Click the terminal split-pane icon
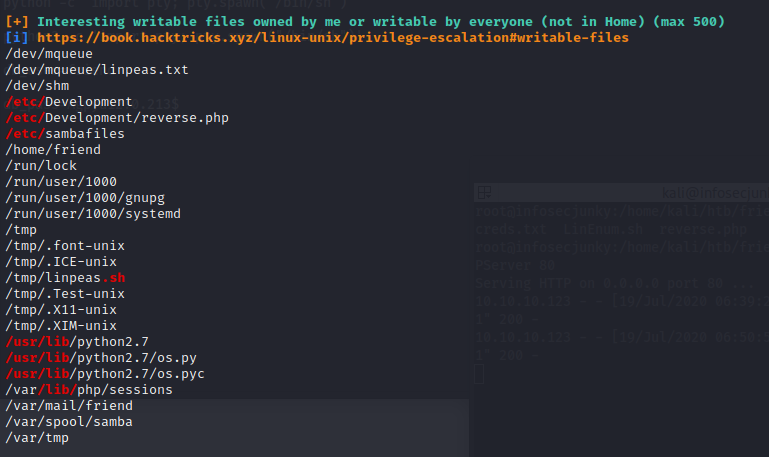 point(485,193)
